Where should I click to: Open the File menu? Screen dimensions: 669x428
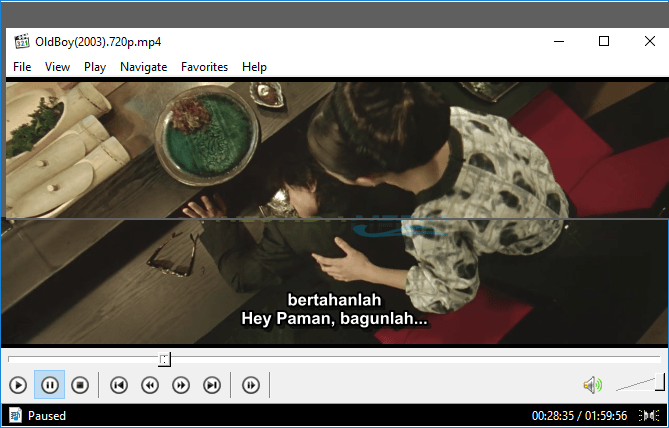pyautogui.click(x=22, y=67)
